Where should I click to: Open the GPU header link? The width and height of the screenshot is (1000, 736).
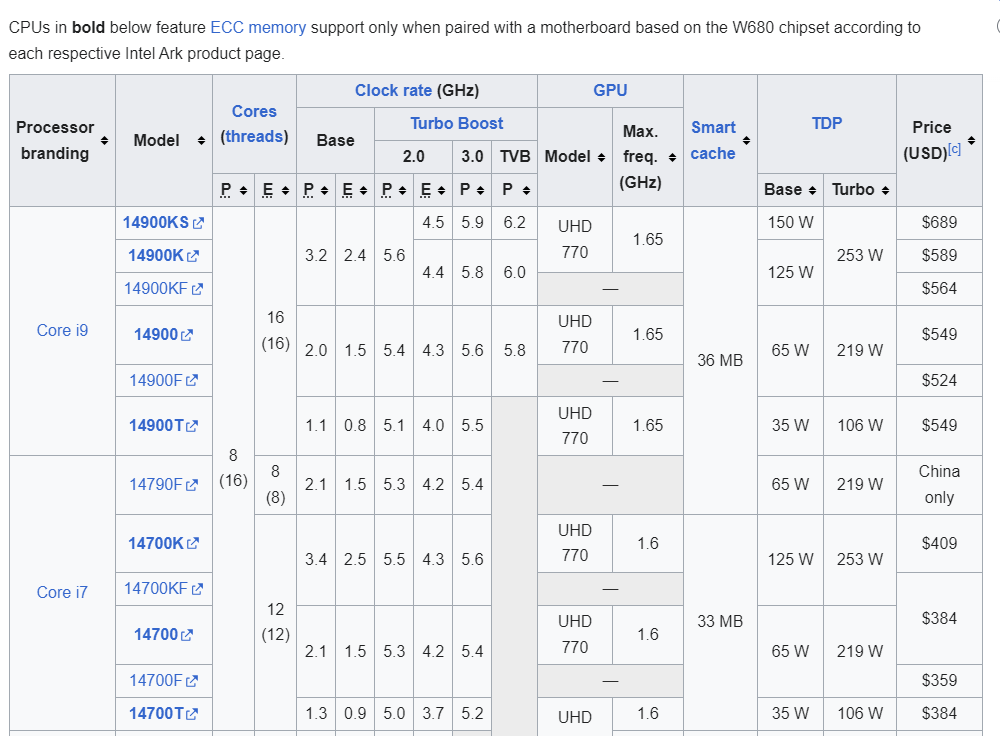[x=610, y=91]
